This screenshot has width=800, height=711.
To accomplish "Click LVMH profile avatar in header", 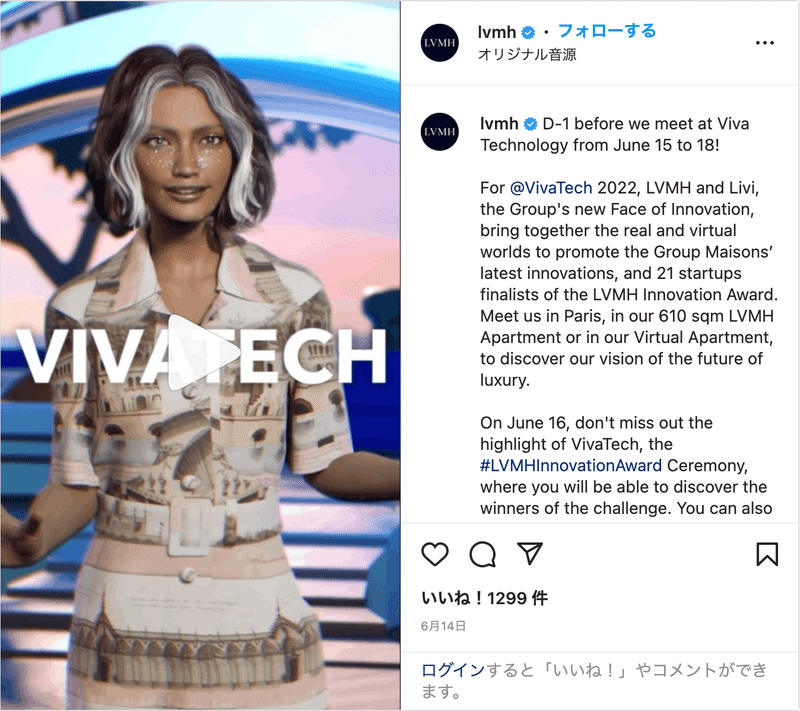I will tap(439, 43).
